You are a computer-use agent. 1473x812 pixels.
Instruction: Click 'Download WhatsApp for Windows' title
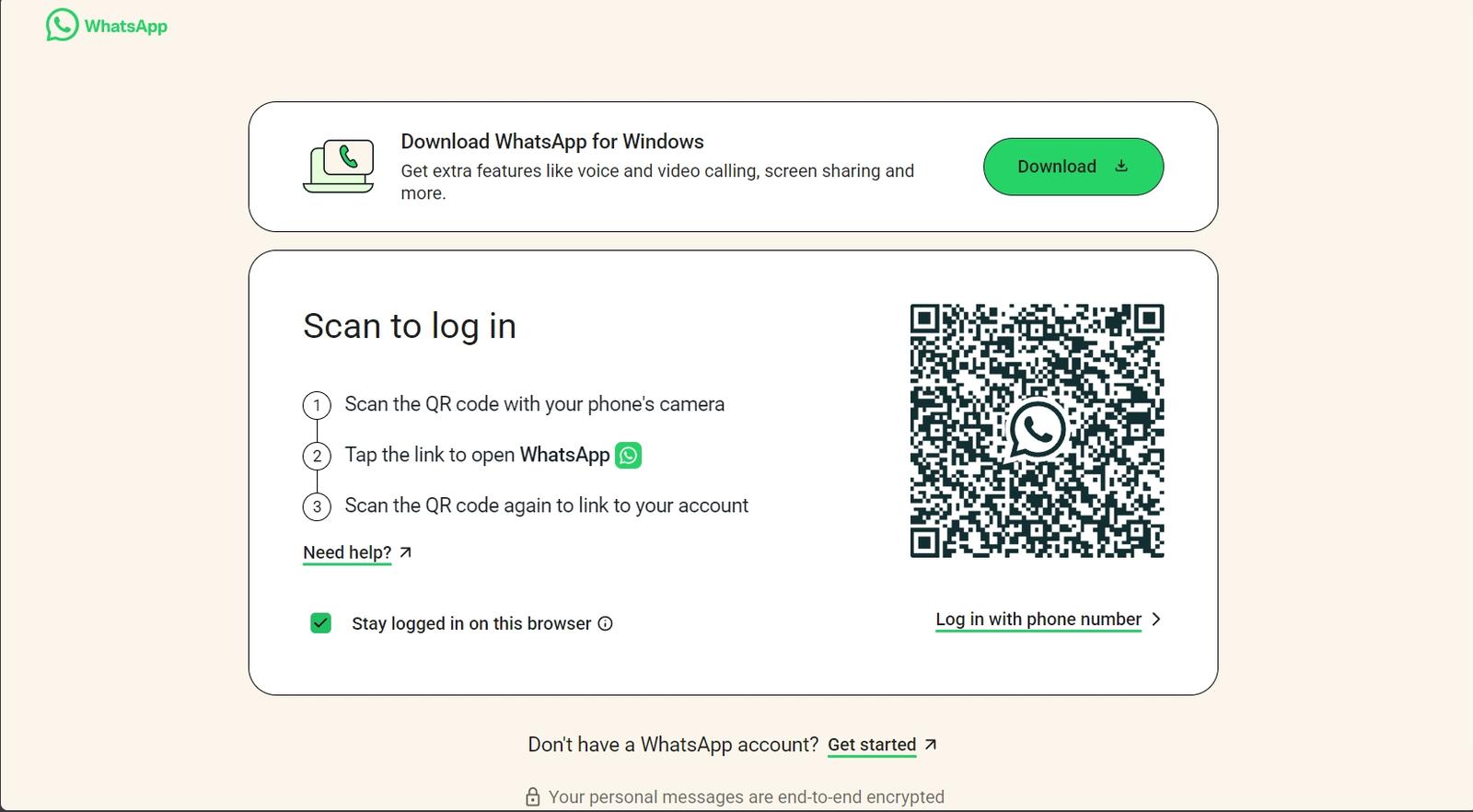pos(552,142)
